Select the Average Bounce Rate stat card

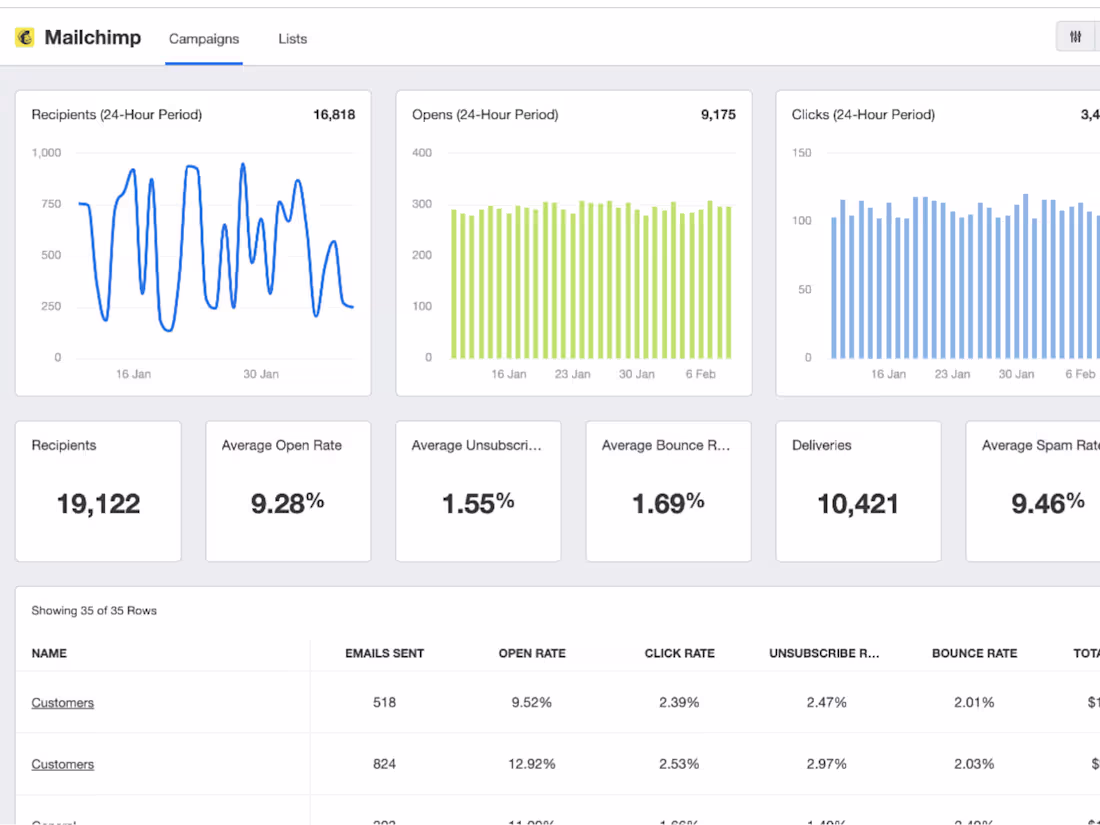click(x=669, y=491)
